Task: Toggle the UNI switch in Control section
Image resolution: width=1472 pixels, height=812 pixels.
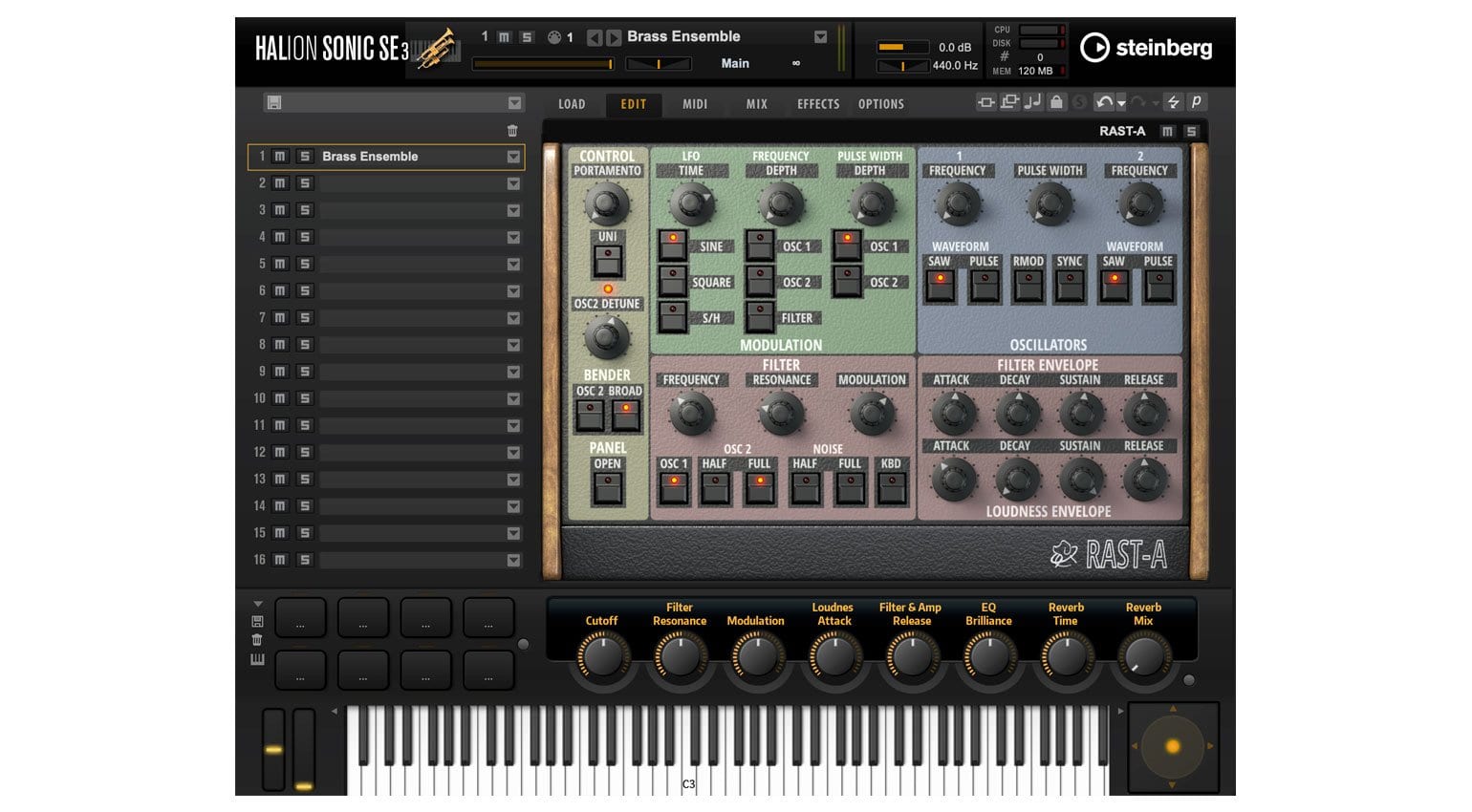Action: point(608,261)
